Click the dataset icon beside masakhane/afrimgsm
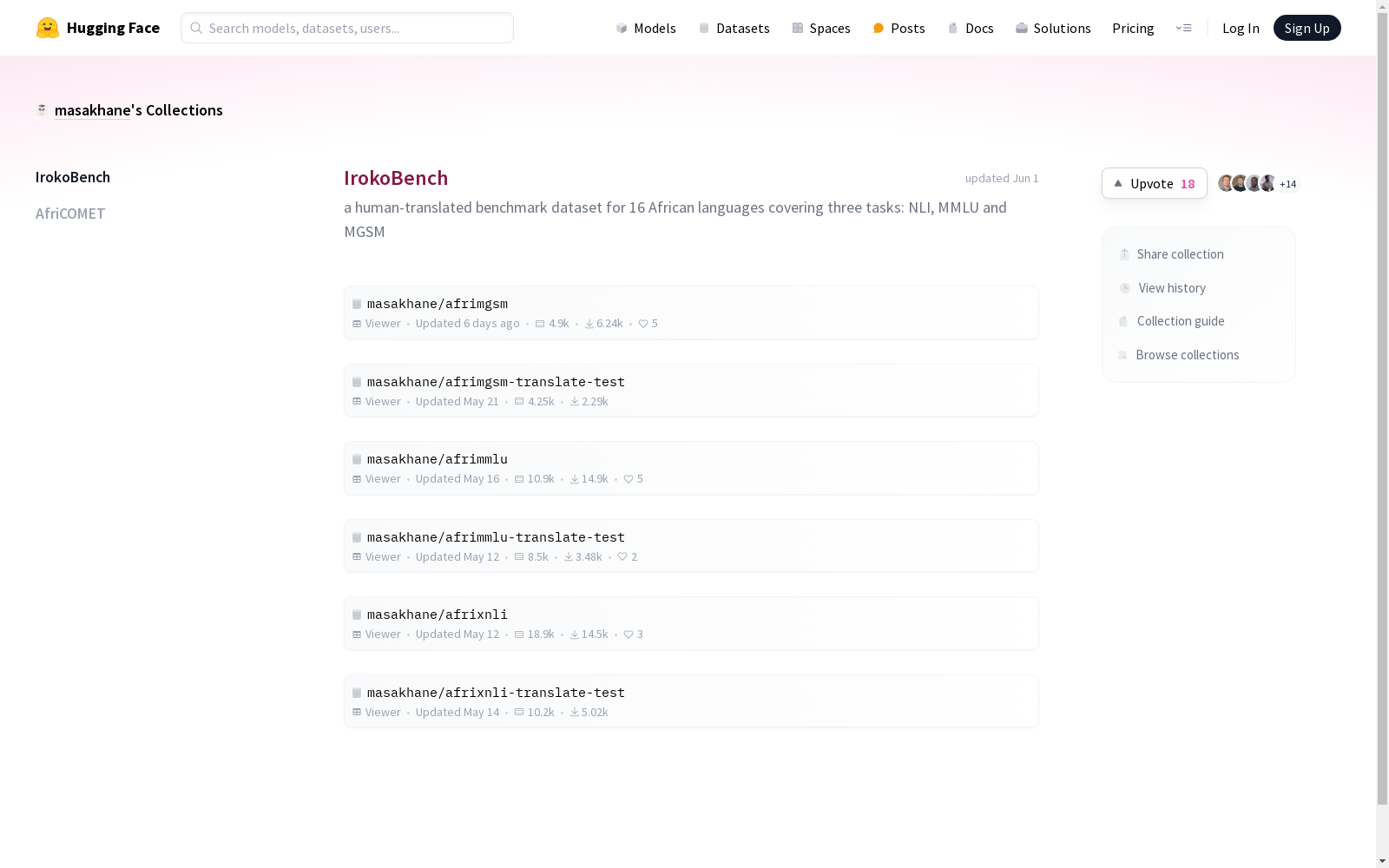The width and height of the screenshot is (1389, 868). click(x=357, y=304)
